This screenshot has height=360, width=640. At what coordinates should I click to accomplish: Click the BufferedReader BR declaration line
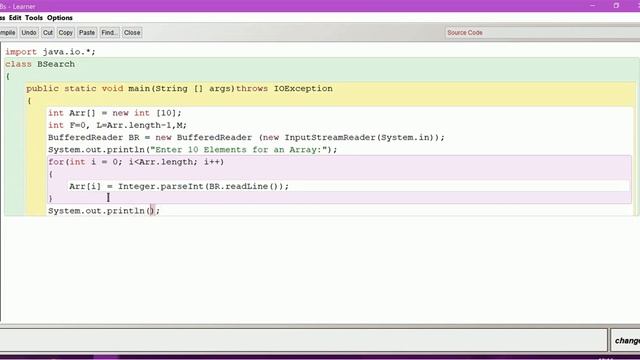[246, 138]
